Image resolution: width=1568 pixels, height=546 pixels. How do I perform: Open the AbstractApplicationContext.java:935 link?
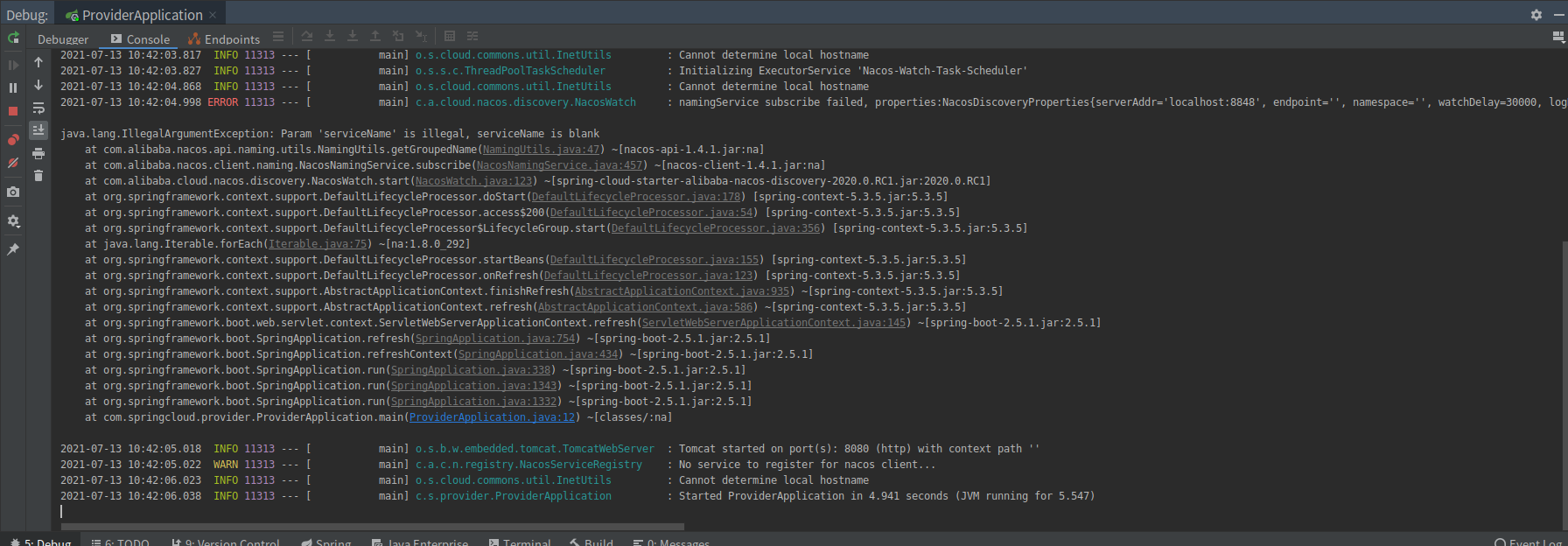coord(682,291)
